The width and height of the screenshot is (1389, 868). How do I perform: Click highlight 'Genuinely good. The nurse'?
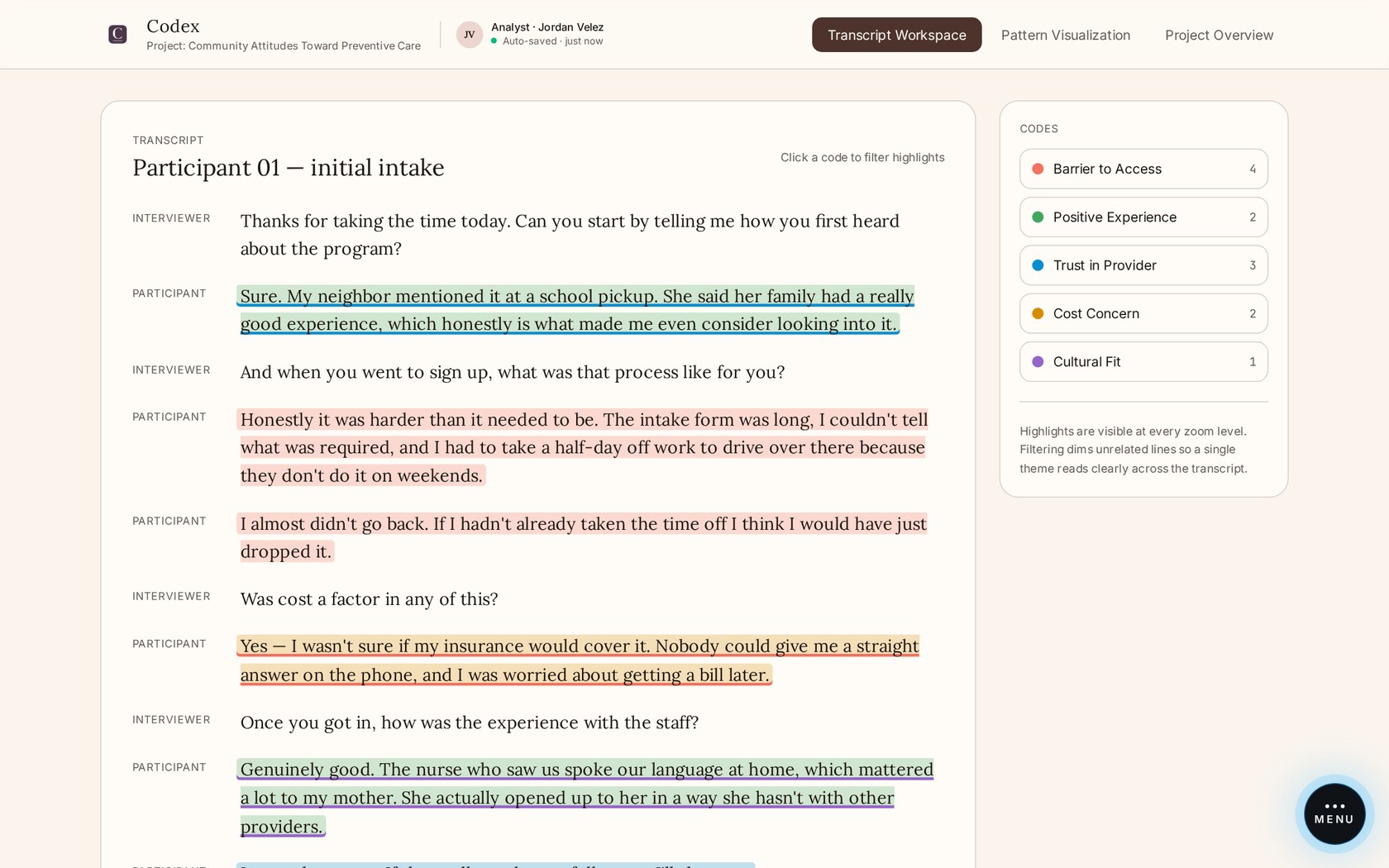[585, 798]
